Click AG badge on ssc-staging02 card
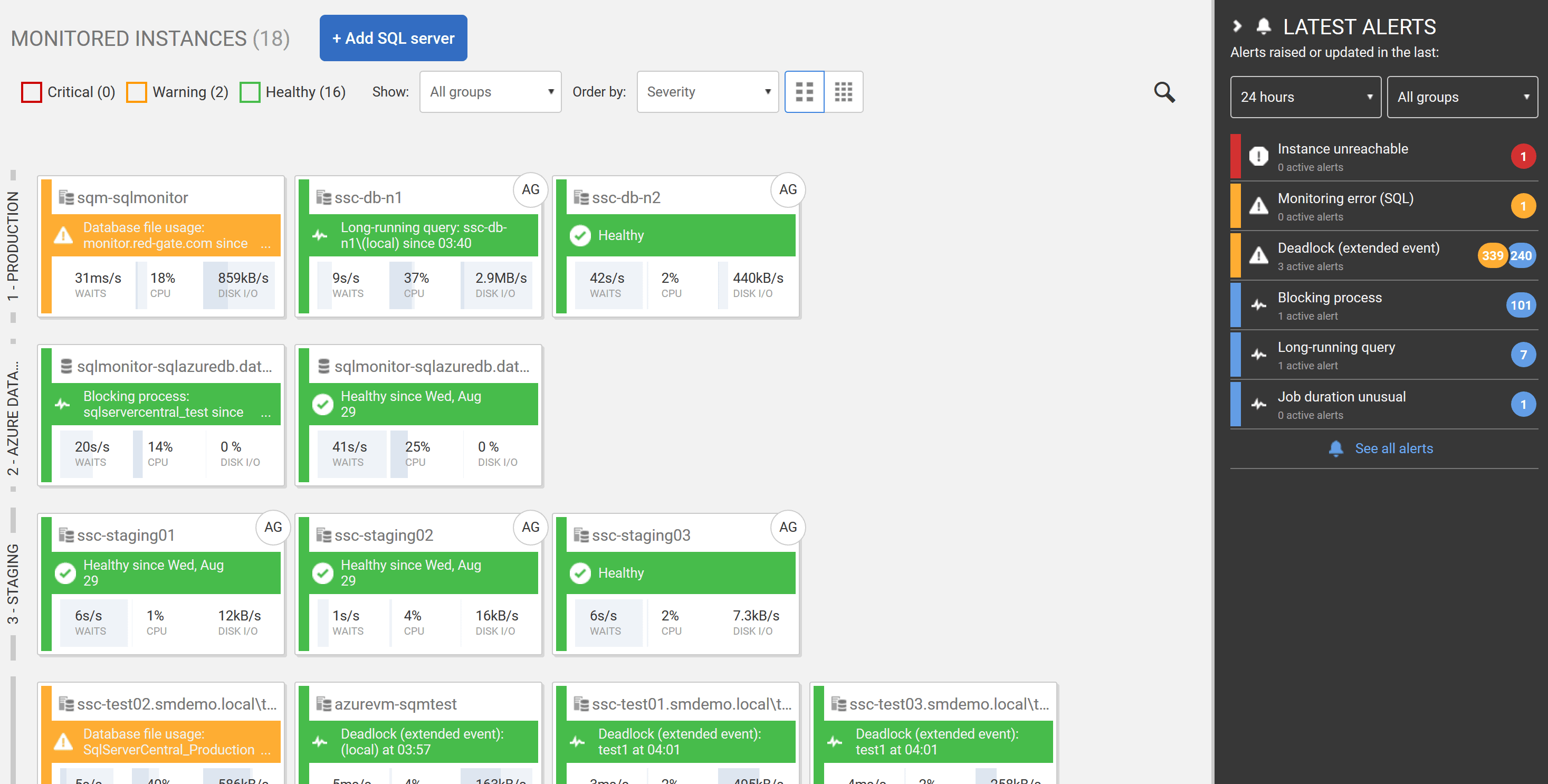 click(x=530, y=528)
